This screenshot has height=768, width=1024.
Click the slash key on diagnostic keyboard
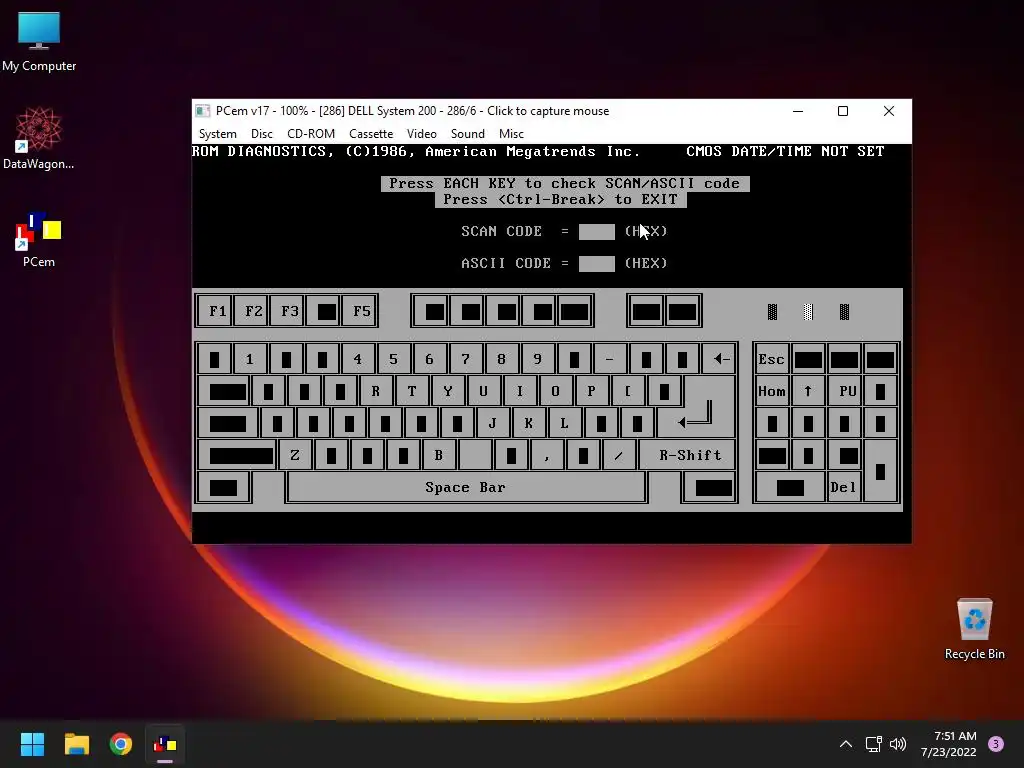click(x=618, y=455)
